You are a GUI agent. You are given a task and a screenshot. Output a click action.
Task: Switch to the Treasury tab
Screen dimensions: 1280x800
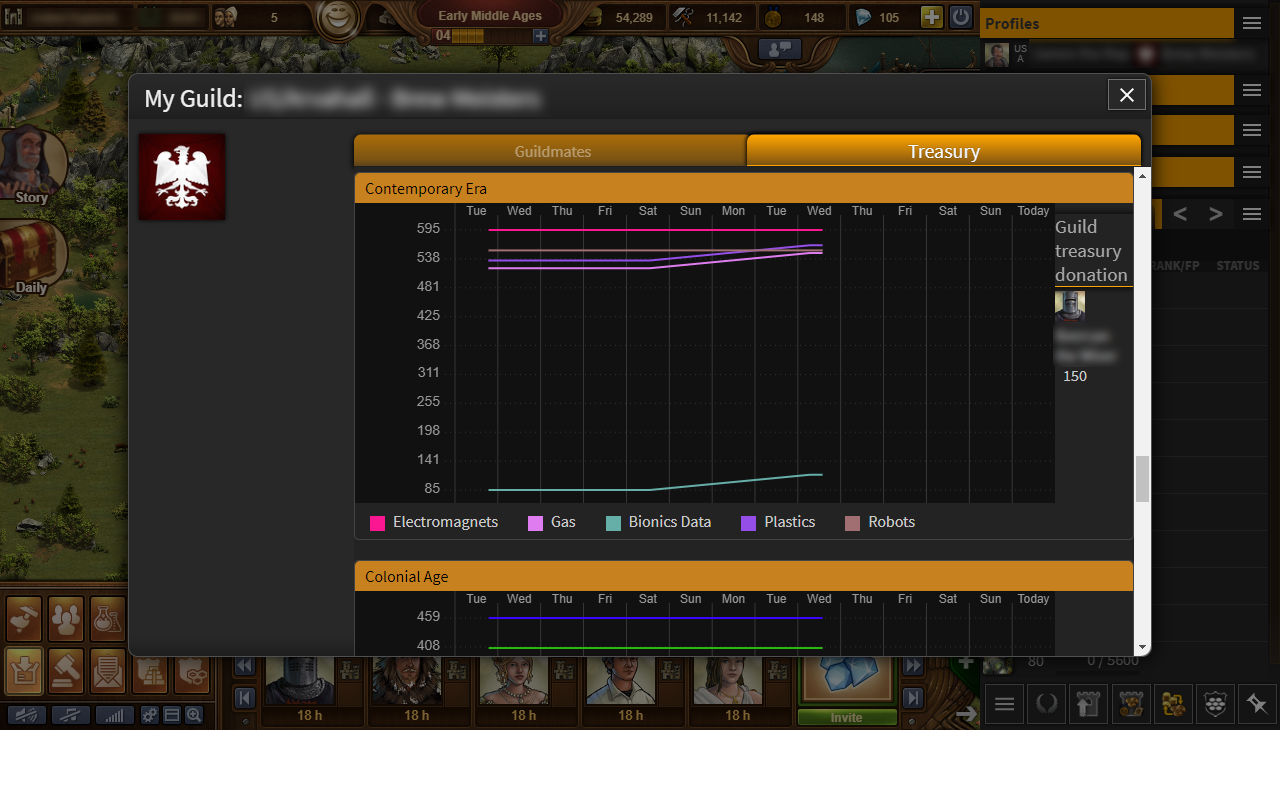(944, 151)
